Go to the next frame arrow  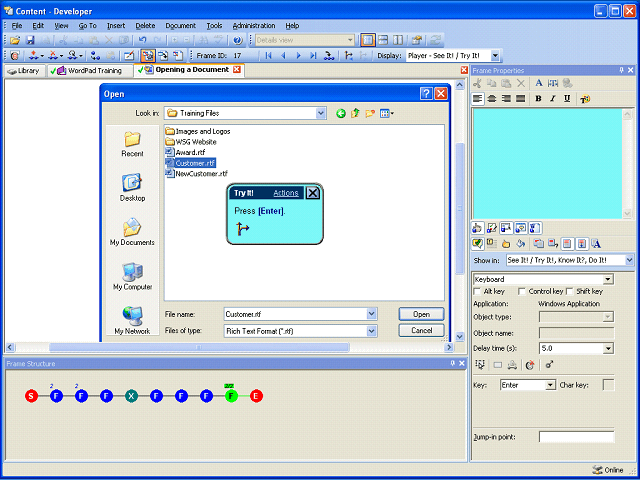(x=298, y=56)
